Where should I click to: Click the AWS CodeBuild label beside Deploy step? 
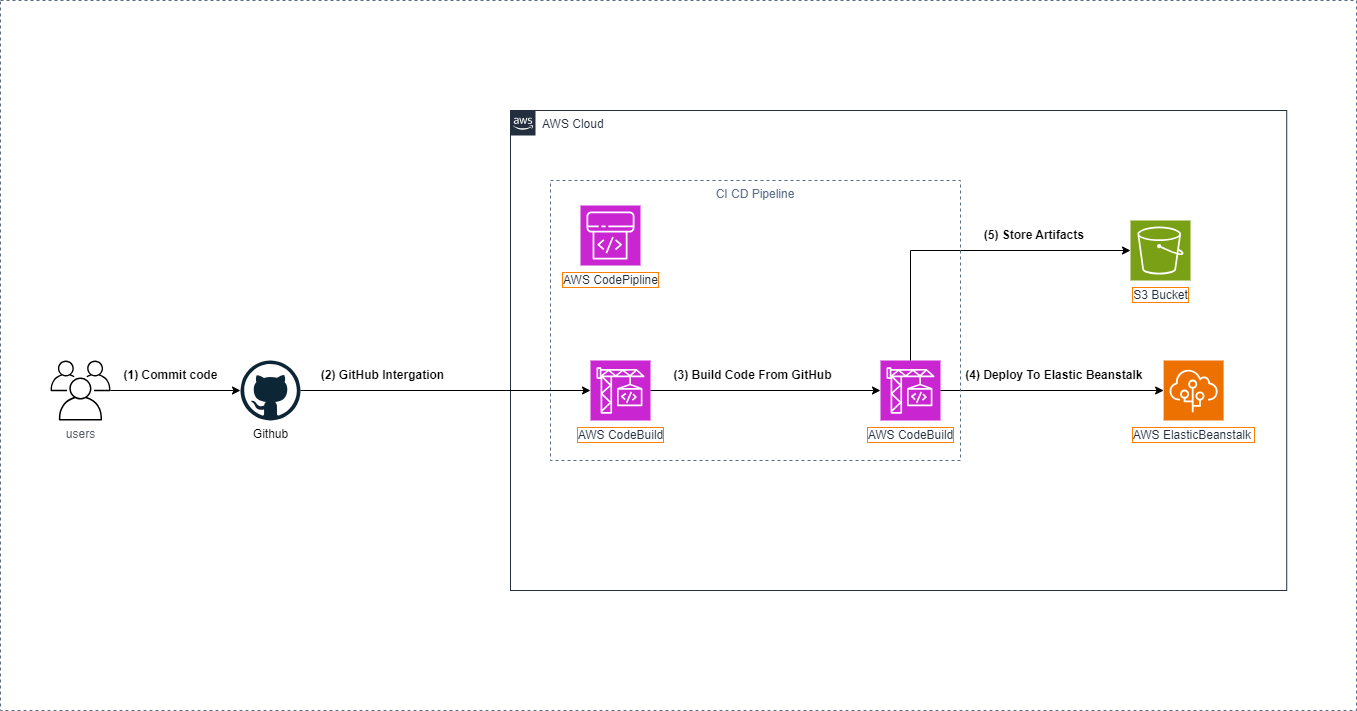pyautogui.click(x=910, y=435)
